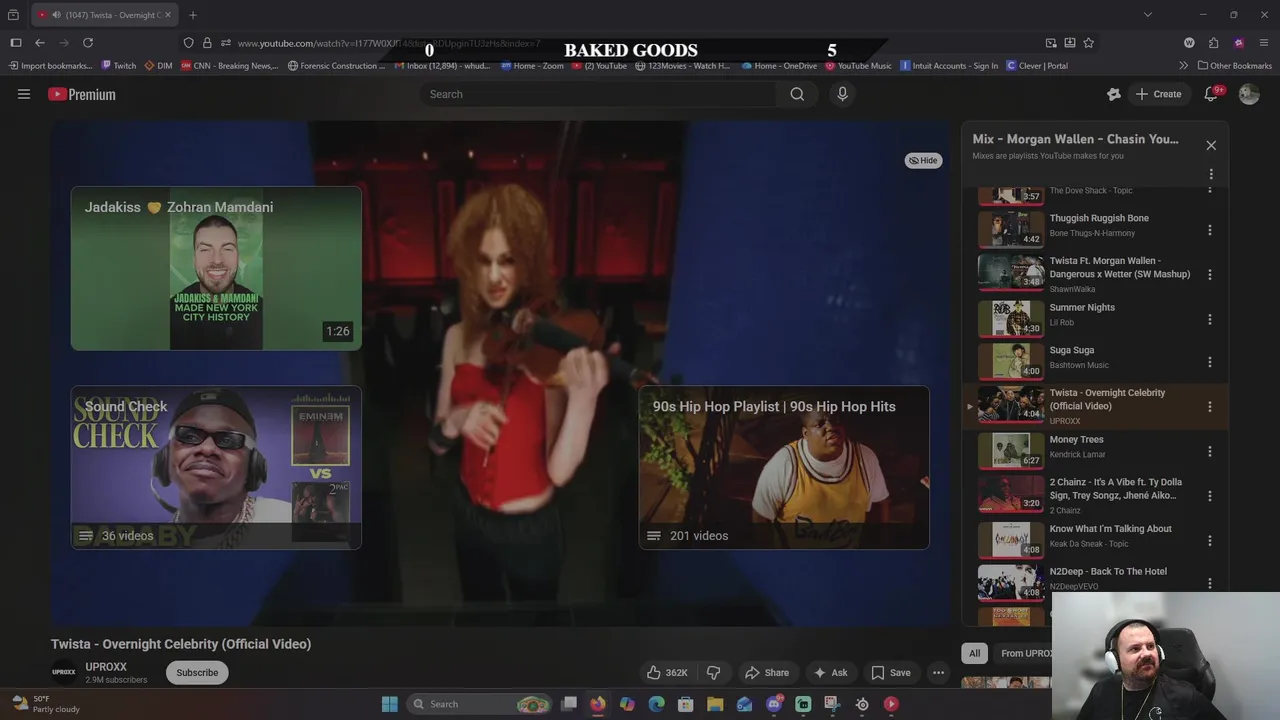Open the Twitch bookmark
The width and height of the screenshot is (1280, 720).
118,66
